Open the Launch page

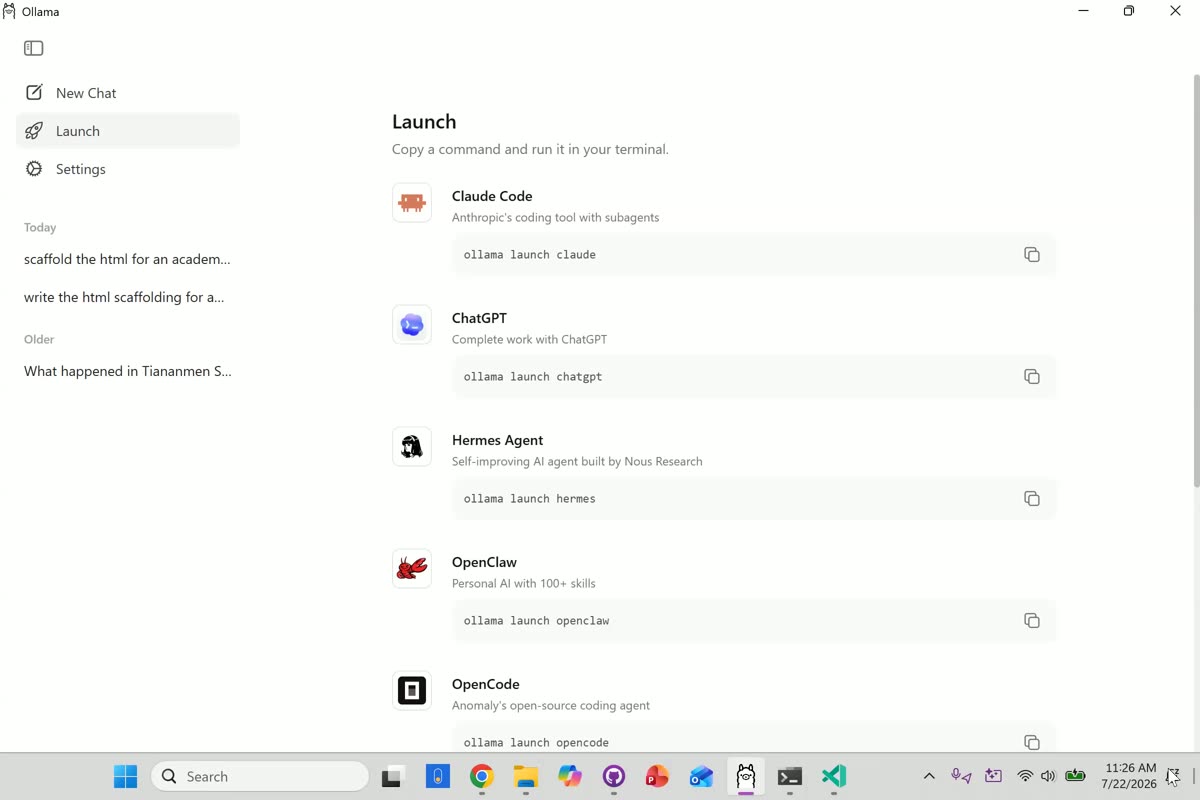pyautogui.click(x=128, y=131)
